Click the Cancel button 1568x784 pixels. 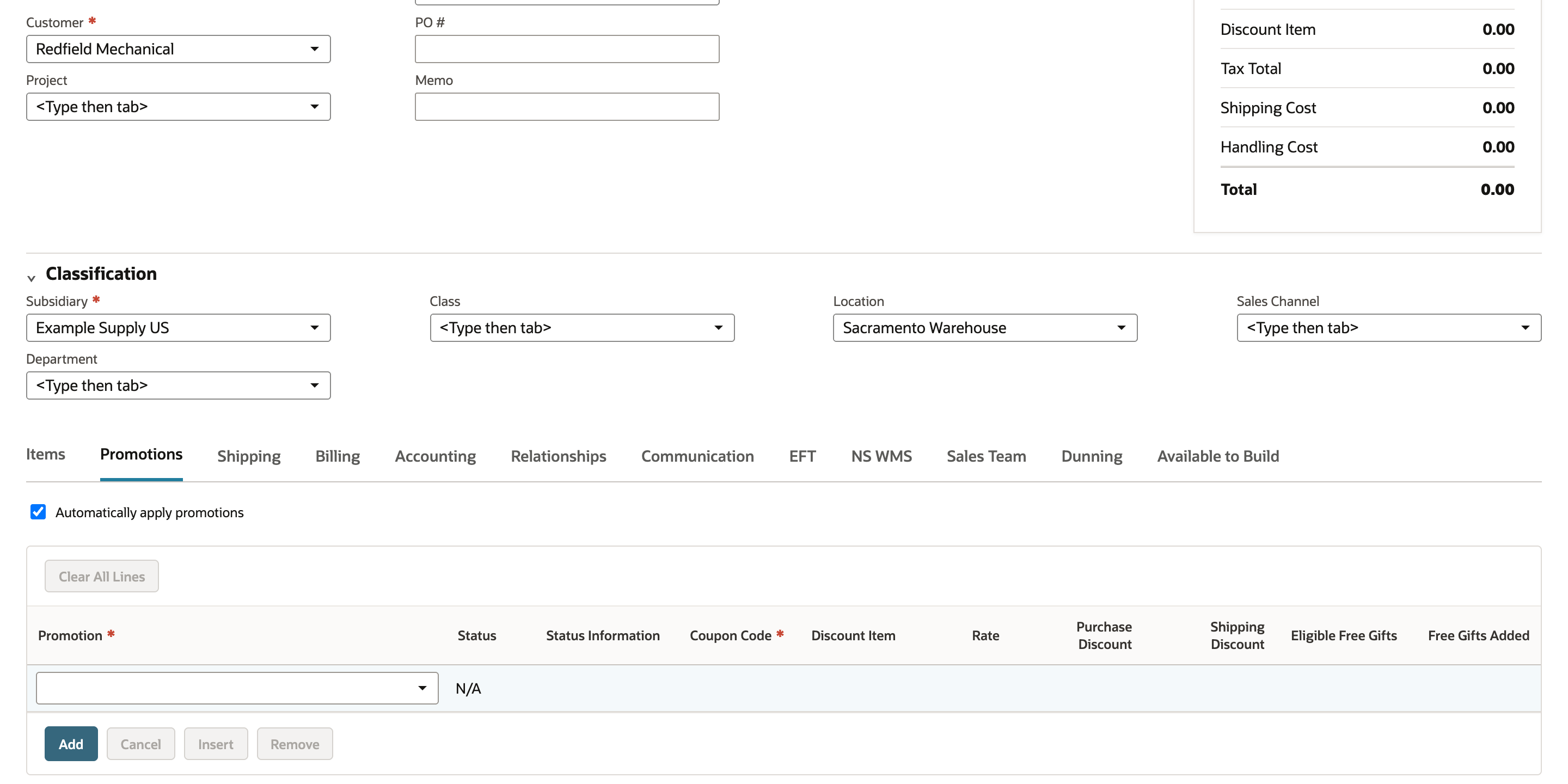[x=140, y=744]
